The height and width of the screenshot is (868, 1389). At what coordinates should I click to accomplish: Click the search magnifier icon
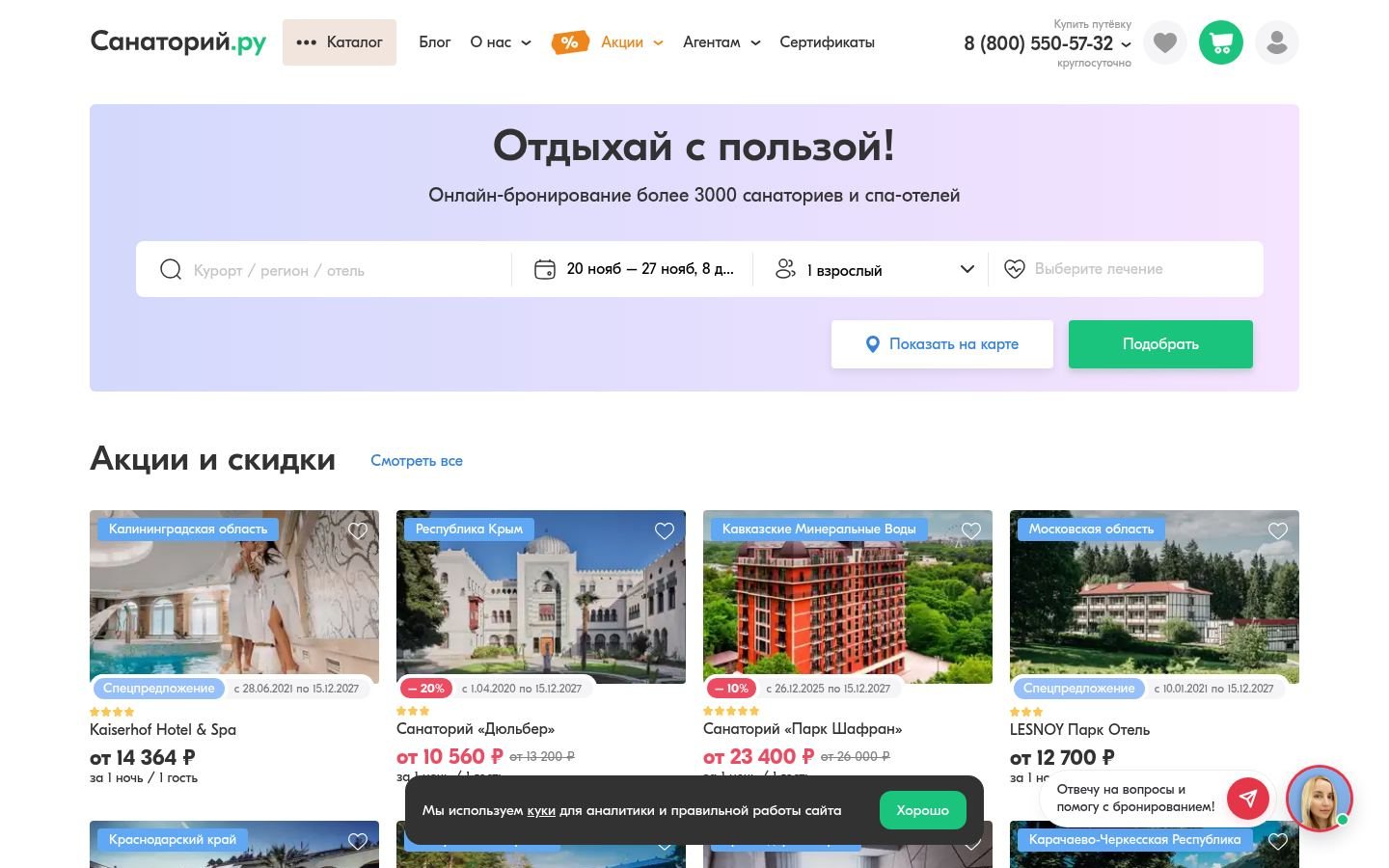coord(171,269)
